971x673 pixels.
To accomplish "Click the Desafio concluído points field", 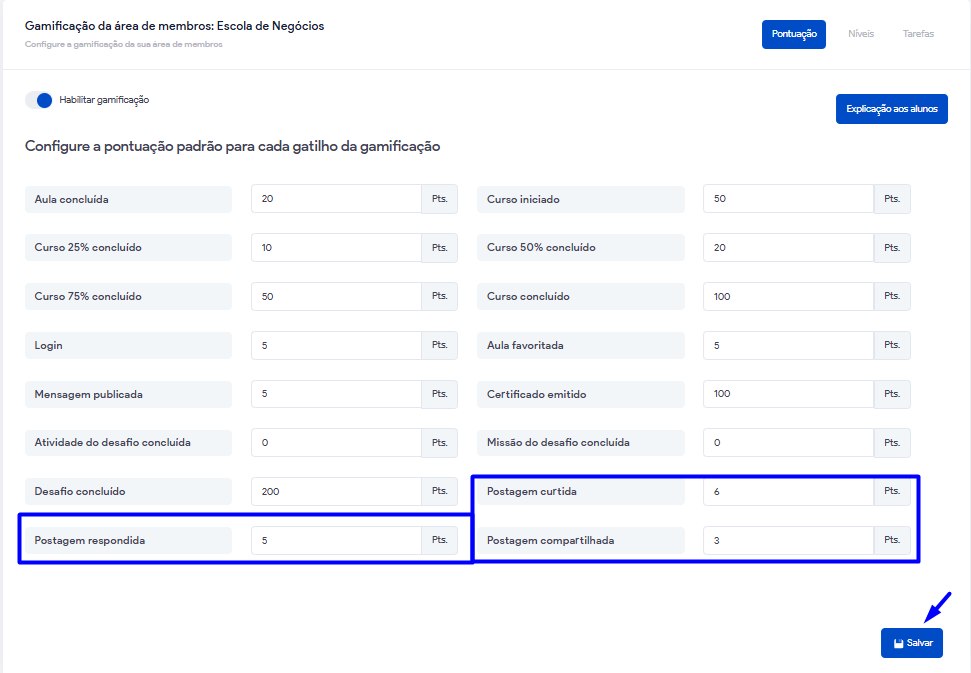I will click(335, 492).
